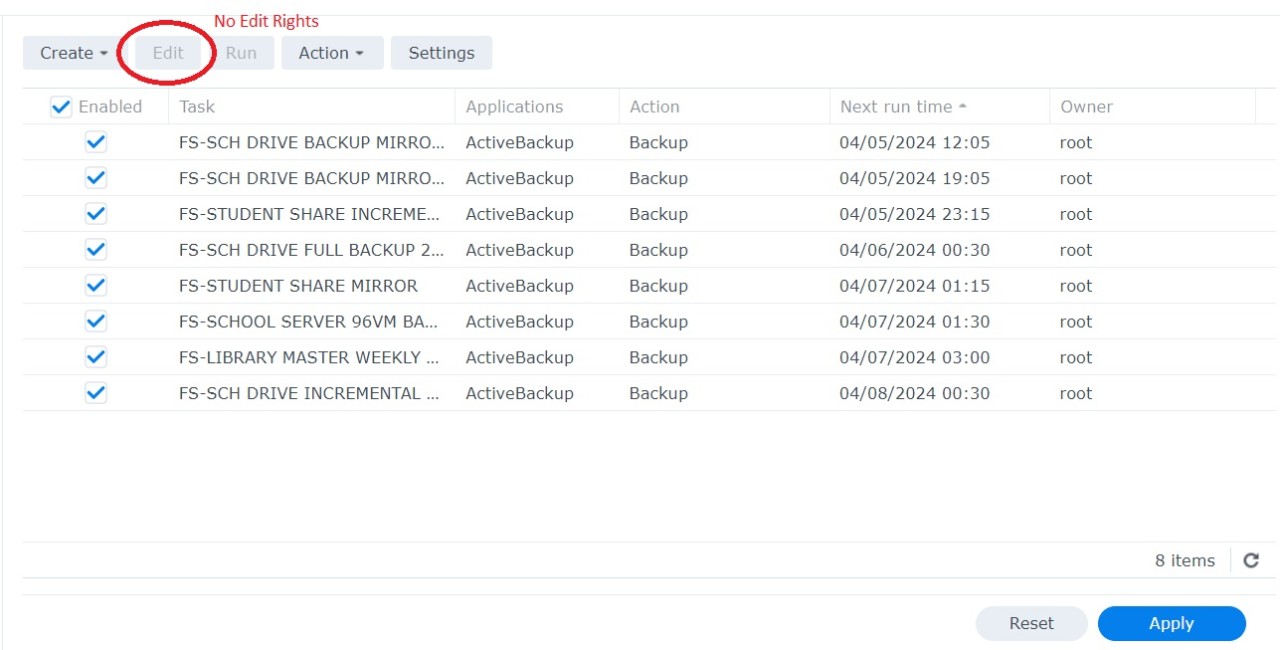The height and width of the screenshot is (650, 1280).
Task: Sort by the Task column header
Action: pos(312,107)
